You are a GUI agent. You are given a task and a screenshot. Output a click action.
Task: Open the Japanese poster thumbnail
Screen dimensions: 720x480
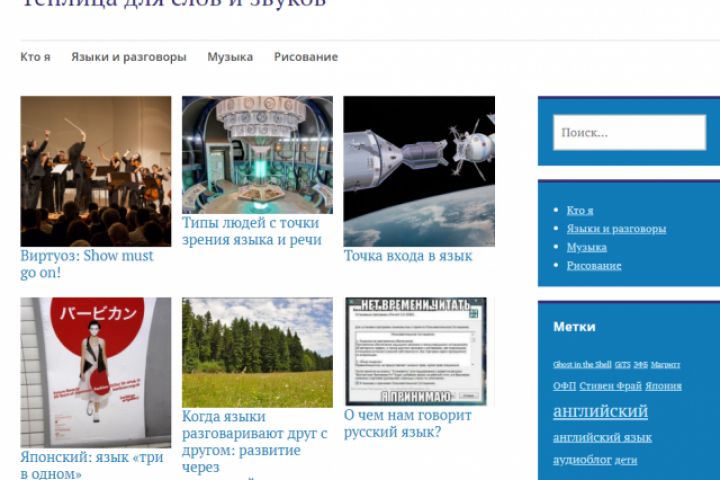pyautogui.click(x=96, y=373)
